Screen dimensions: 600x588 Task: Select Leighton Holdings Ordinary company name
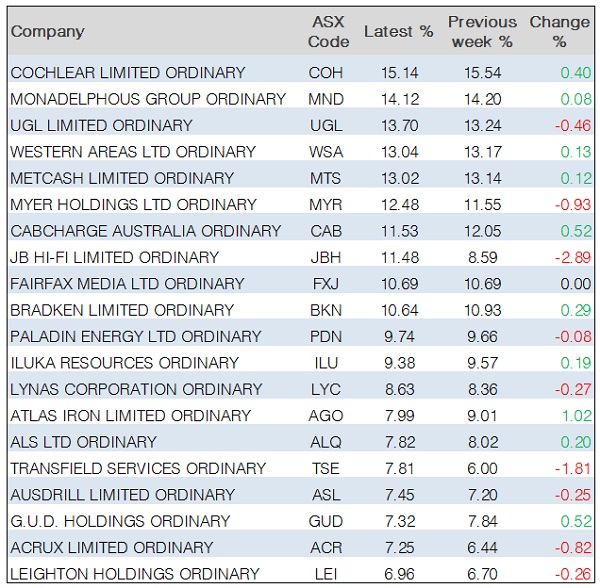(135, 574)
